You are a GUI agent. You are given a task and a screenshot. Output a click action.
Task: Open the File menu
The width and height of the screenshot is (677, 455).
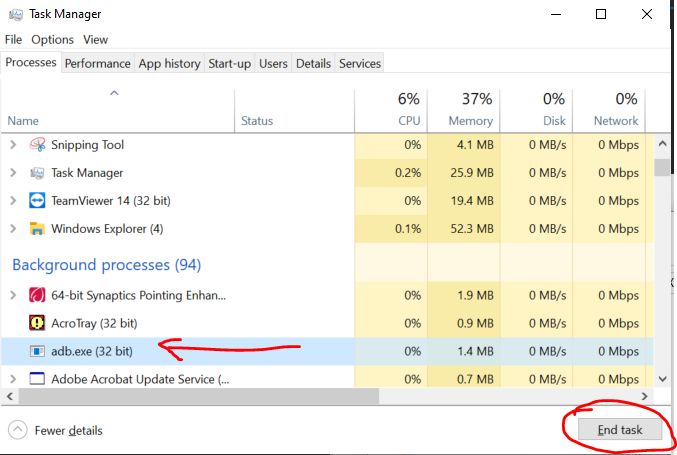pos(13,40)
